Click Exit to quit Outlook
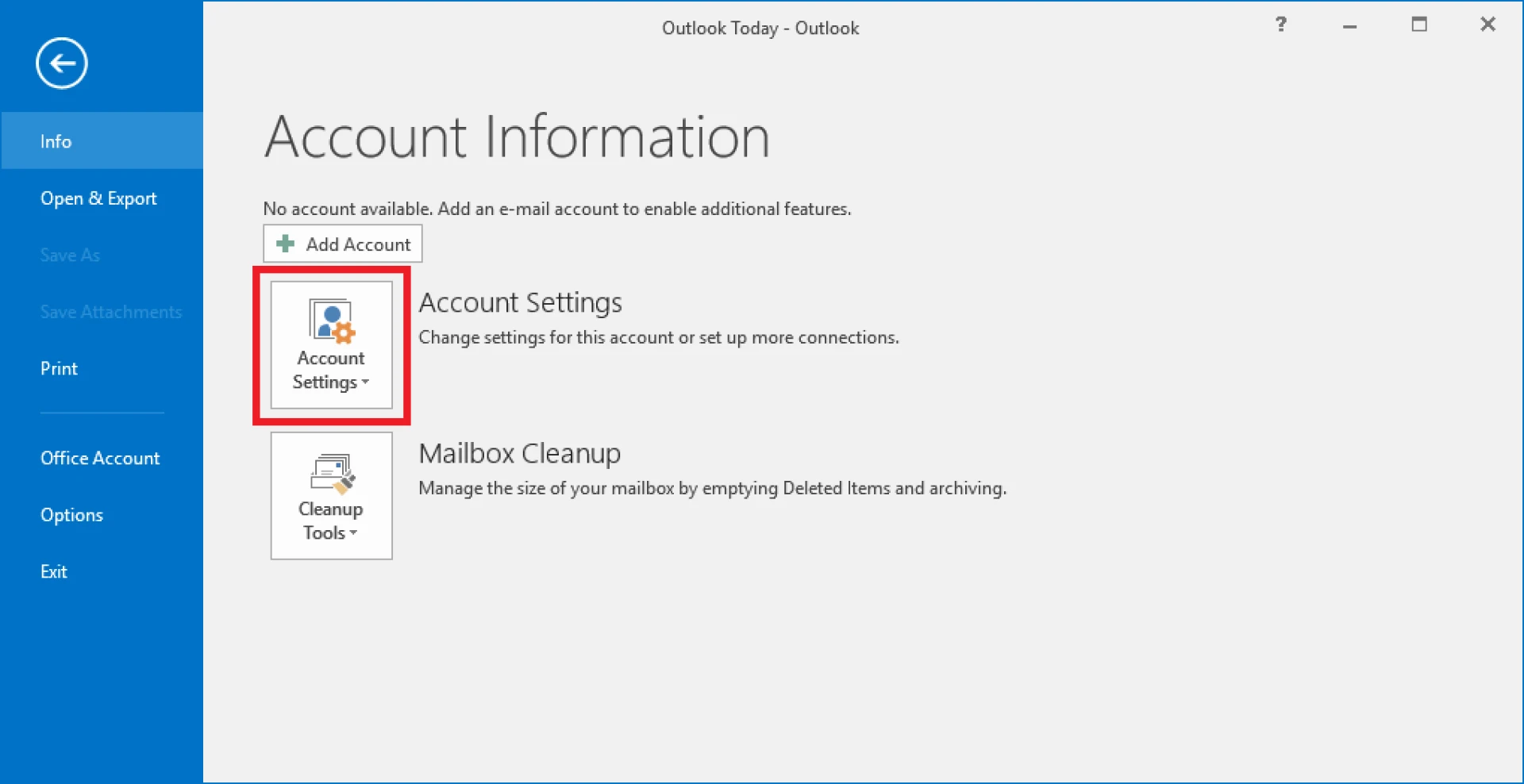 [54, 572]
